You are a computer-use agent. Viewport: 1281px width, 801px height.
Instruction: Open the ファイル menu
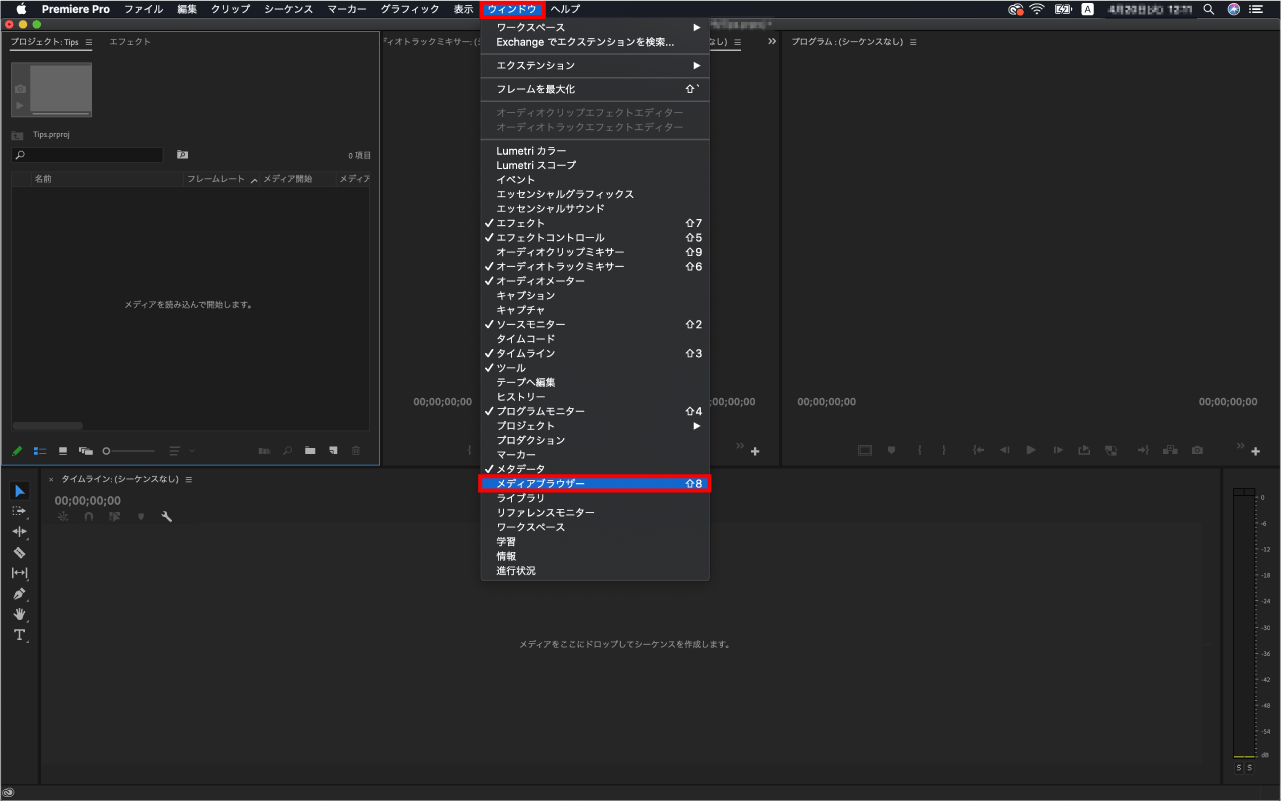[x=143, y=9]
